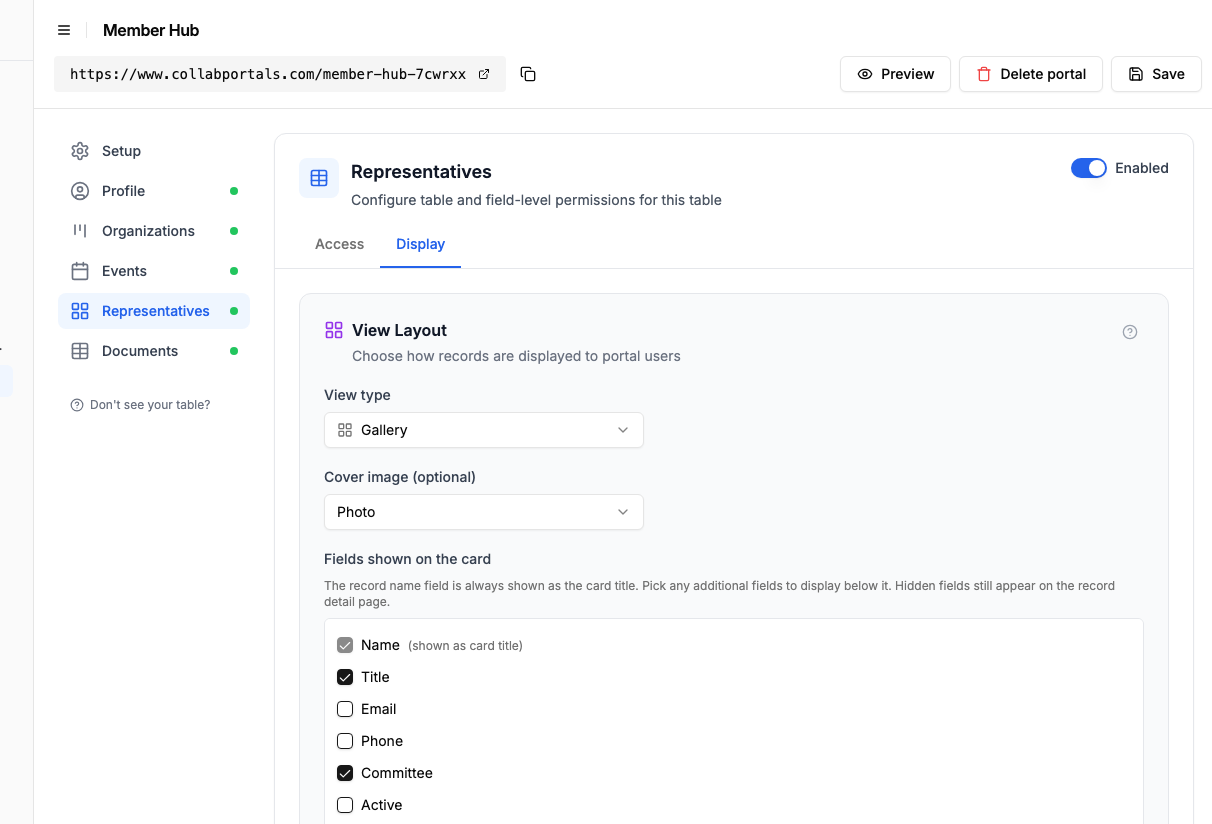Click the Profile user icon
Screen dimensions: 1212x824
[x=80, y=191]
